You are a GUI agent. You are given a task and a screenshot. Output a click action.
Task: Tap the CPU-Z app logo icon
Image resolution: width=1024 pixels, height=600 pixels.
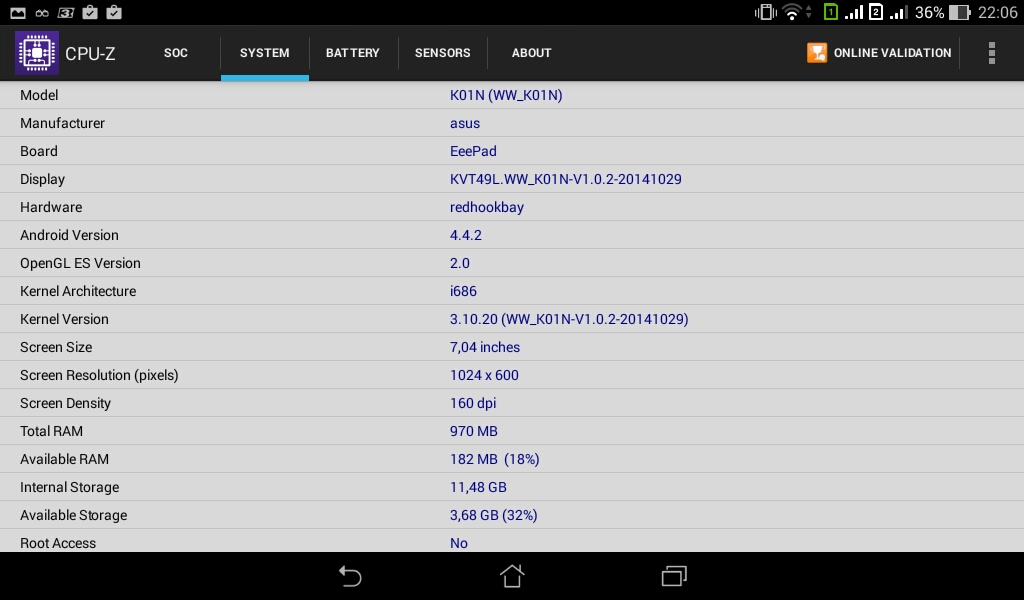[x=37, y=53]
